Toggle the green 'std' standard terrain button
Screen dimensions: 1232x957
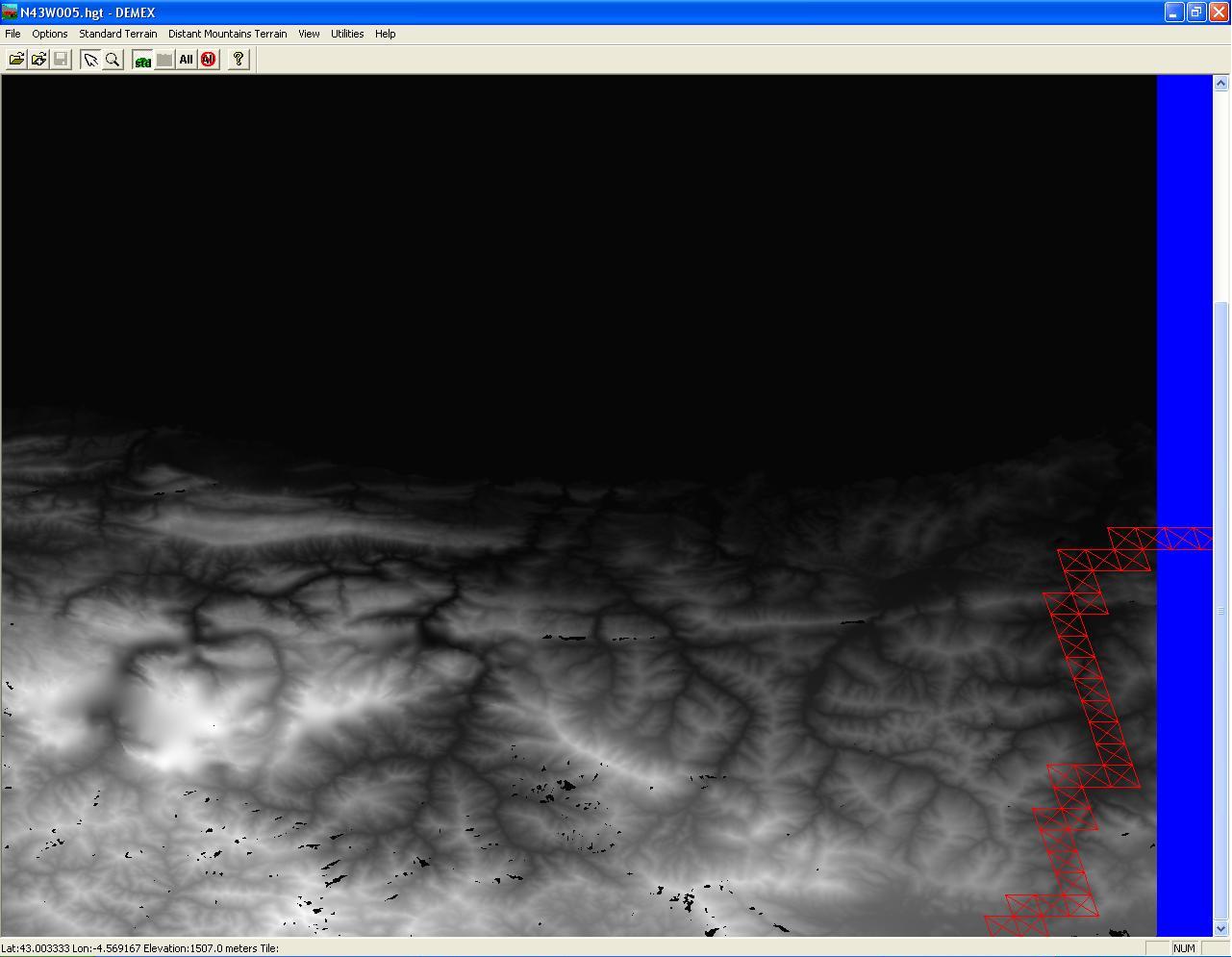tap(142, 60)
